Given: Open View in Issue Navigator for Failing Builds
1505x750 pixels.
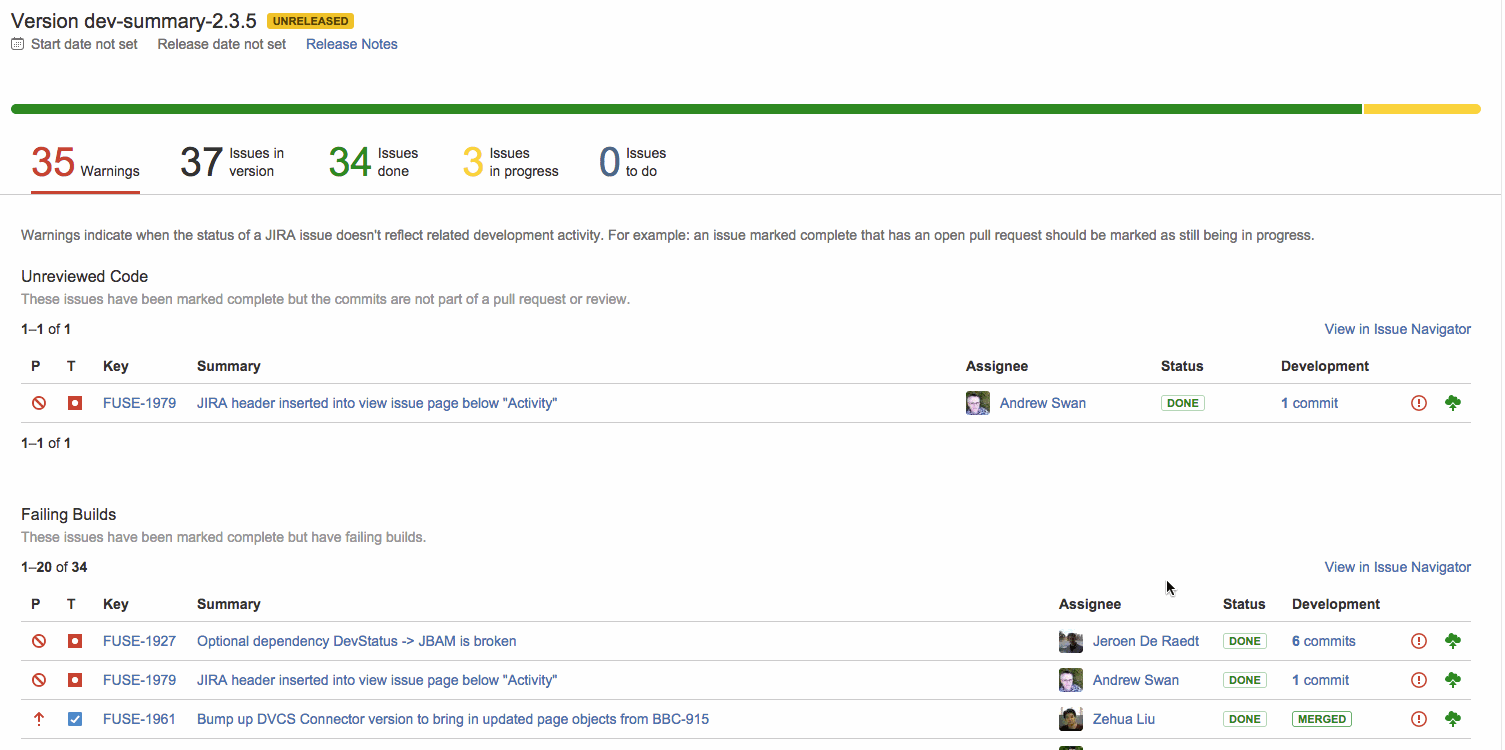Looking at the screenshot, I should [x=1398, y=567].
